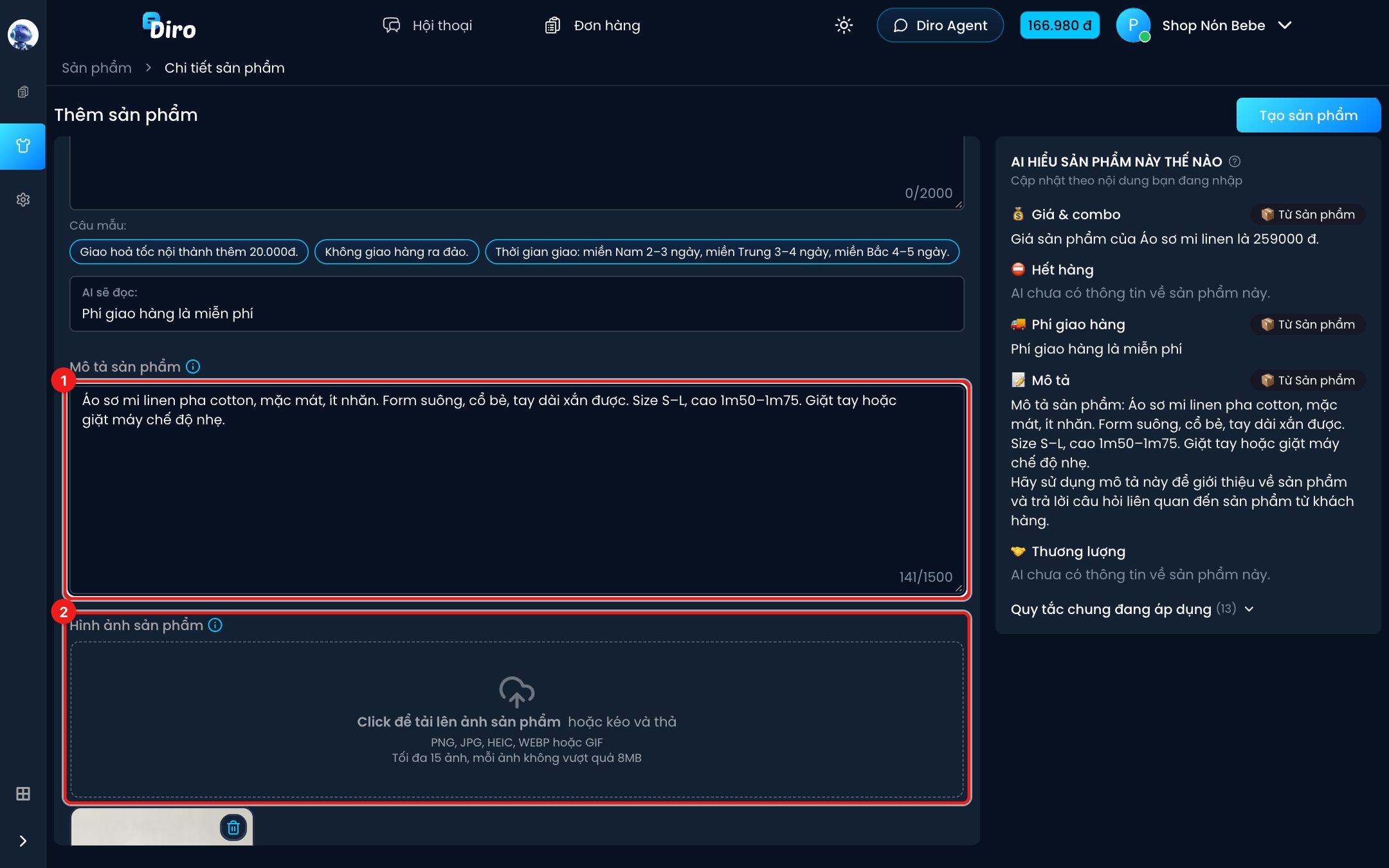The height and width of the screenshot is (868, 1389).
Task: Toggle light theme with the sun icon
Action: click(x=844, y=25)
